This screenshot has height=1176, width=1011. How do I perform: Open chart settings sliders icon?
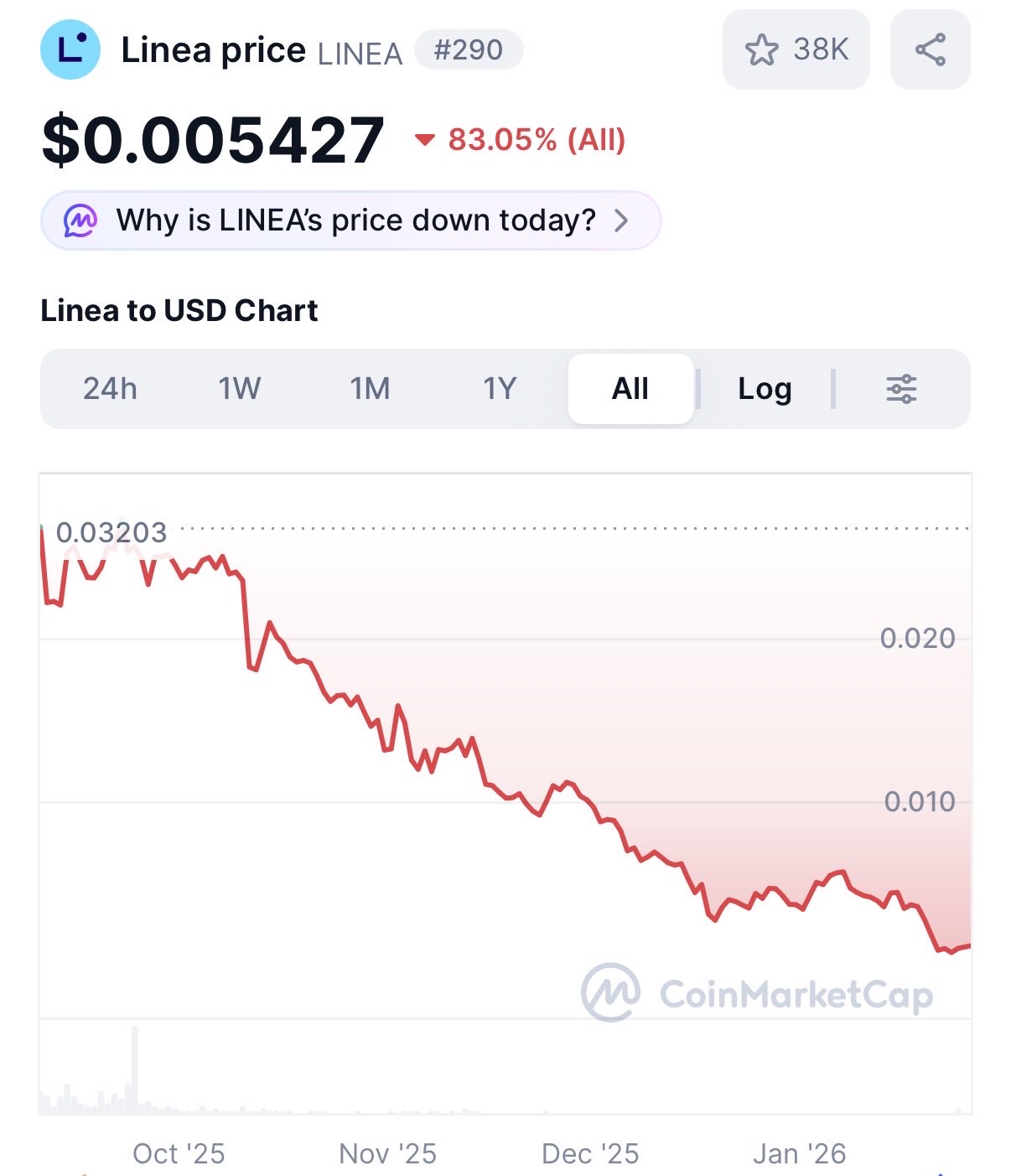[x=901, y=389]
